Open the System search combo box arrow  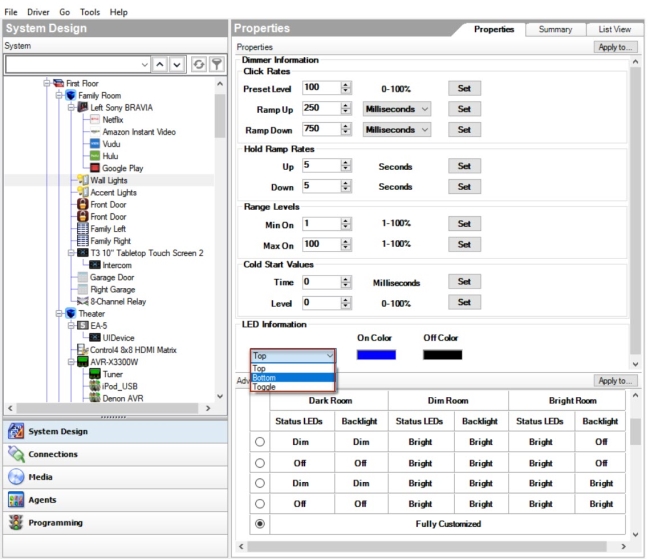point(144,65)
